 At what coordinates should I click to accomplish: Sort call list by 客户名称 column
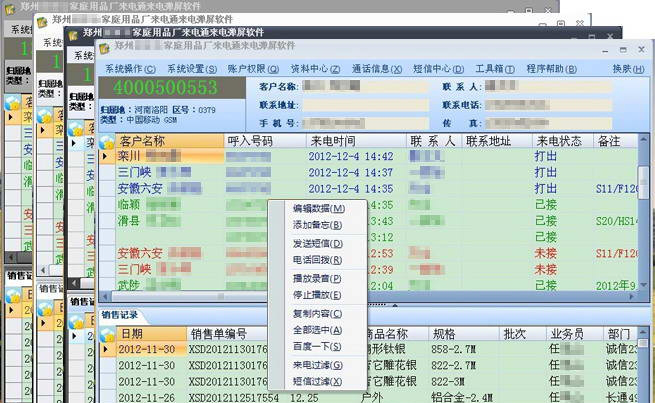pyautogui.click(x=170, y=141)
